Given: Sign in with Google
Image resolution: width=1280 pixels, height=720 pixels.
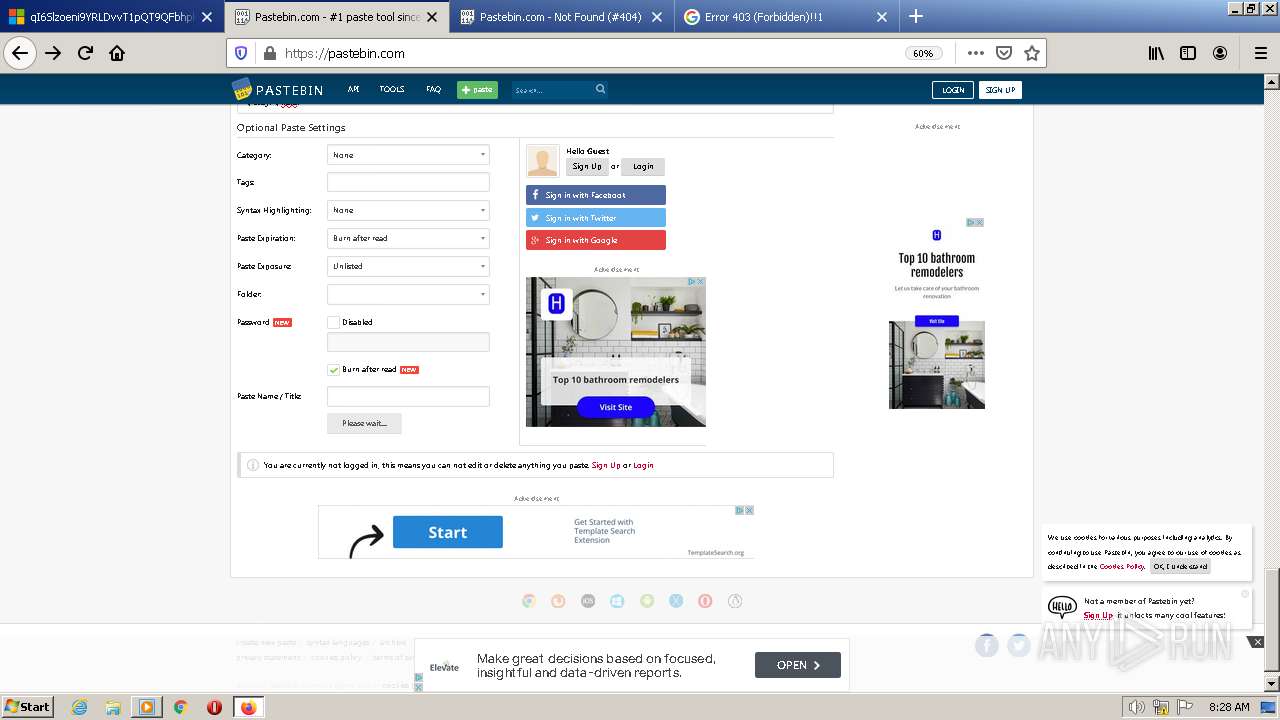Looking at the screenshot, I should (x=595, y=240).
